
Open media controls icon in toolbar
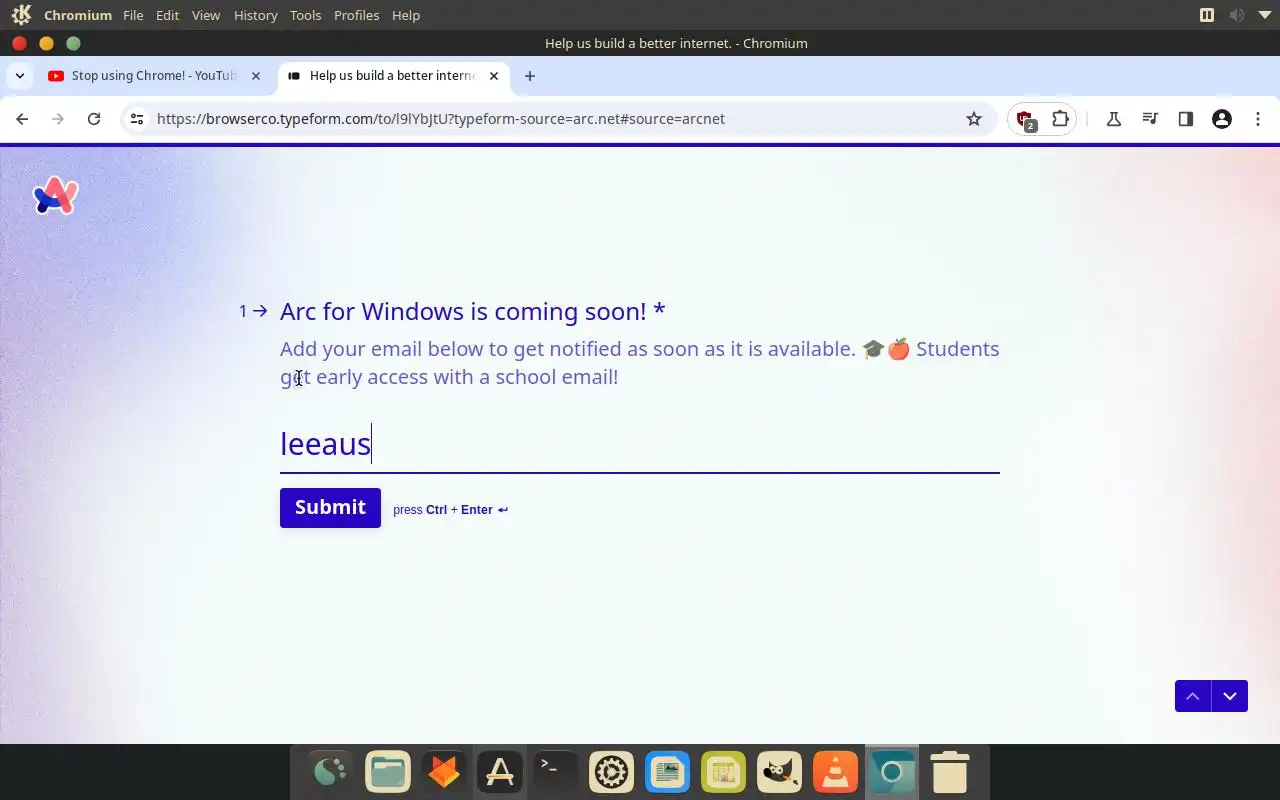pos(1150,119)
